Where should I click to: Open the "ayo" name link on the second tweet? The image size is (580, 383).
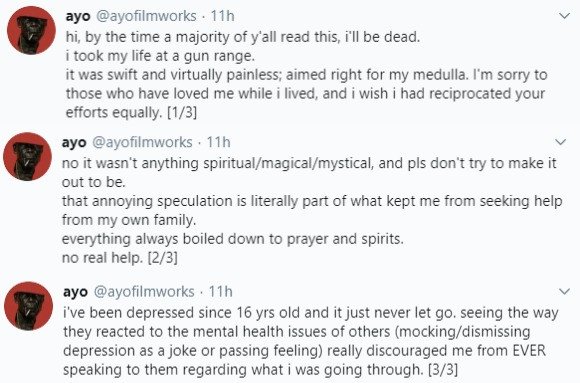[74, 142]
